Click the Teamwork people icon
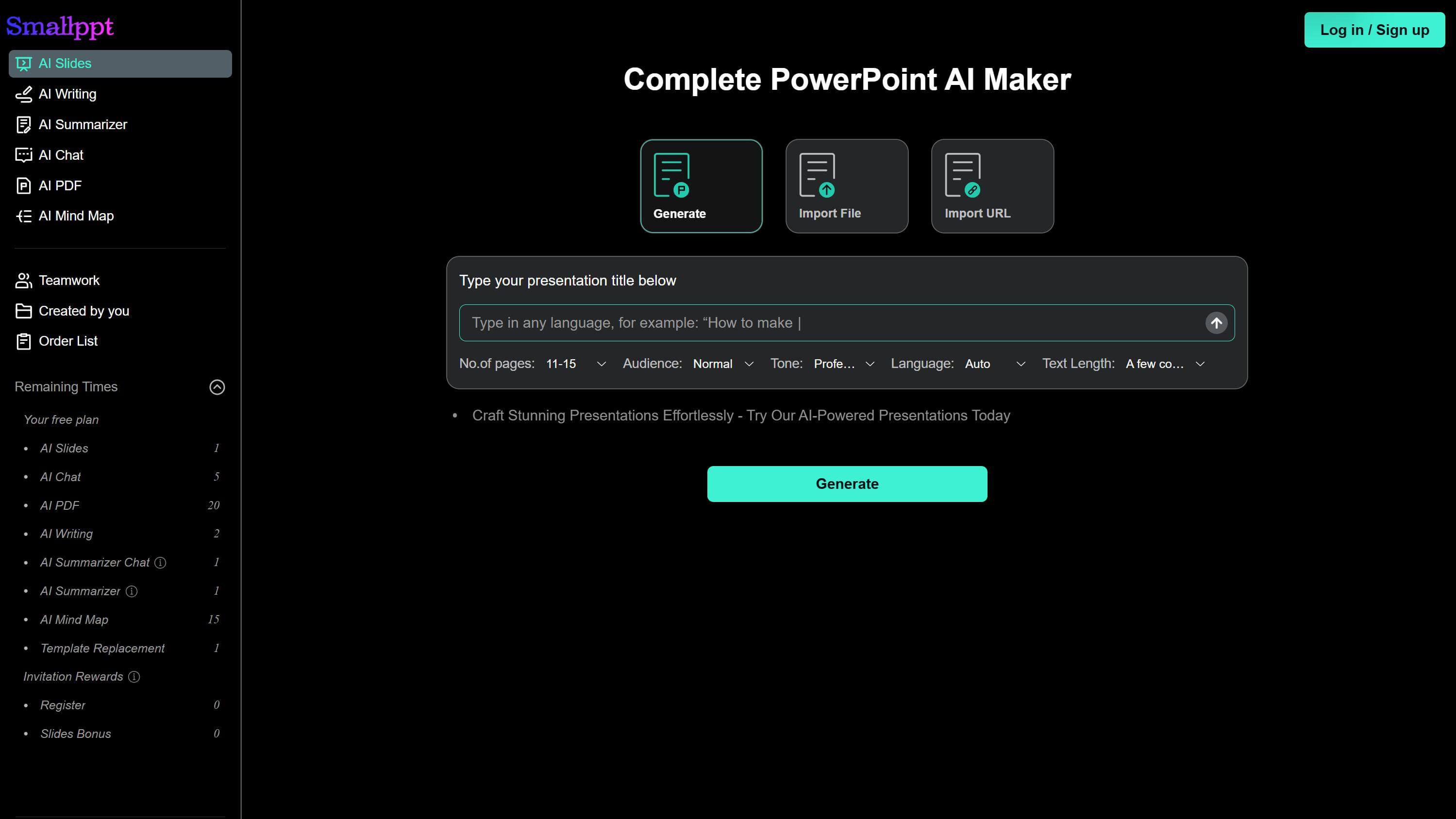This screenshot has width=1456, height=819. click(24, 280)
